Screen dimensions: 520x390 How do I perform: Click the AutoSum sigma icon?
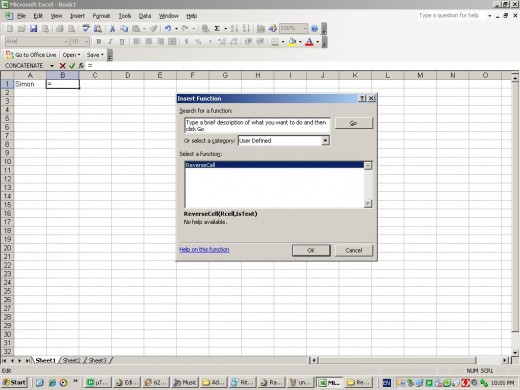point(217,29)
